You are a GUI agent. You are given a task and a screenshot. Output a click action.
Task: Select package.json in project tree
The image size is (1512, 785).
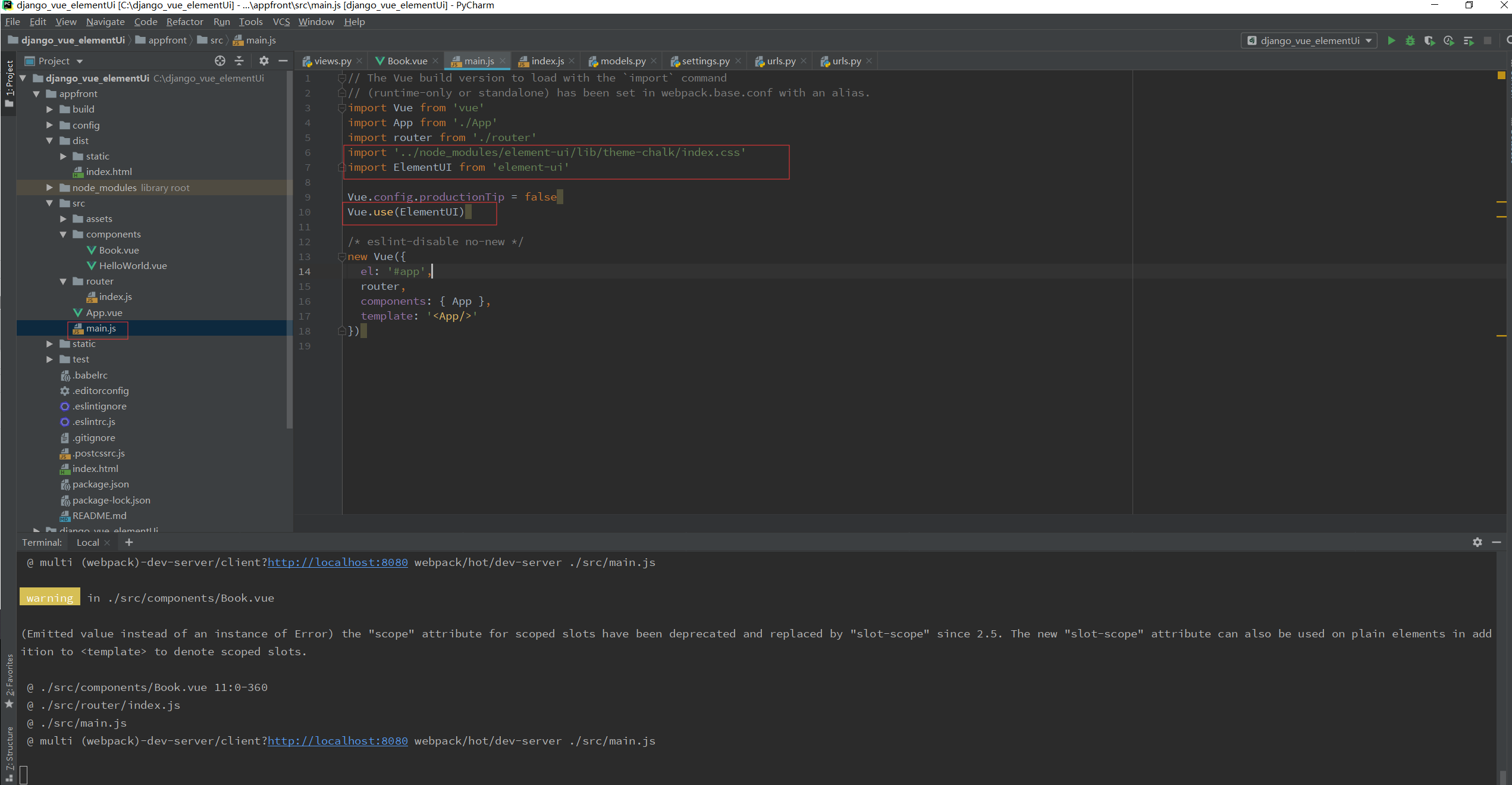click(x=101, y=484)
